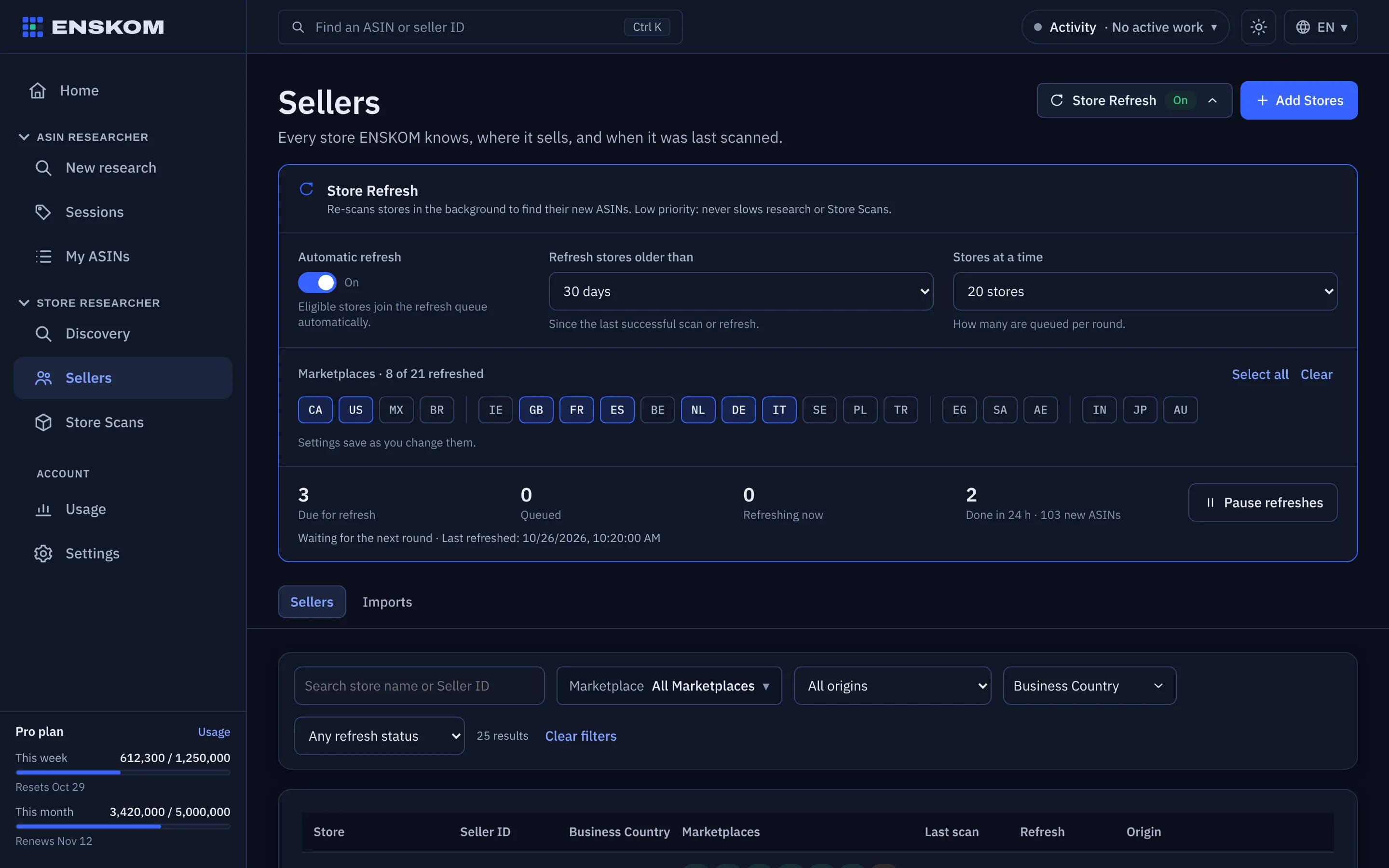1389x868 pixels.
Task: Enable the IE marketplace chip
Action: click(495, 410)
